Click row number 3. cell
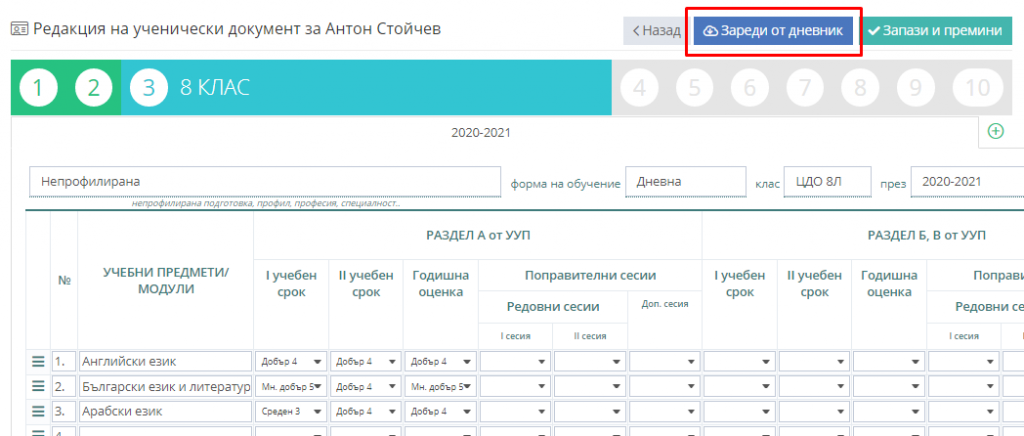The height and width of the screenshot is (436, 1024). click(x=64, y=411)
